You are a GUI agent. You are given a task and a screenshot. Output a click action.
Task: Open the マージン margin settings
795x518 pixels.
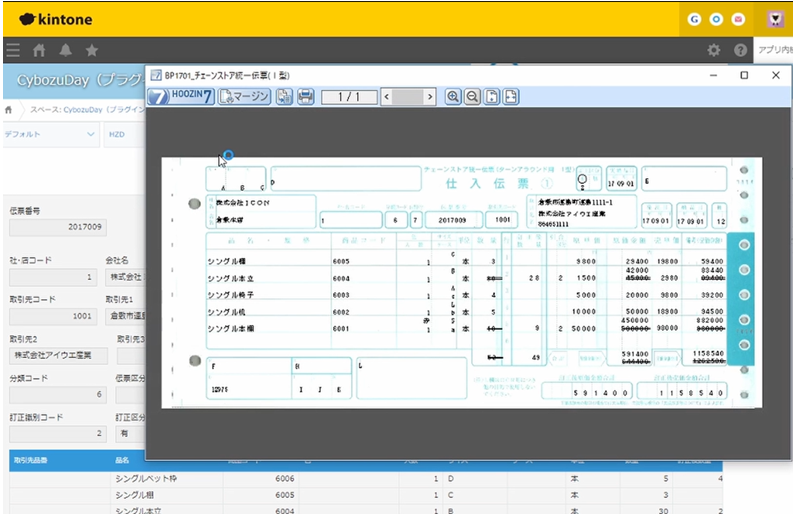pyautogui.click(x=244, y=96)
